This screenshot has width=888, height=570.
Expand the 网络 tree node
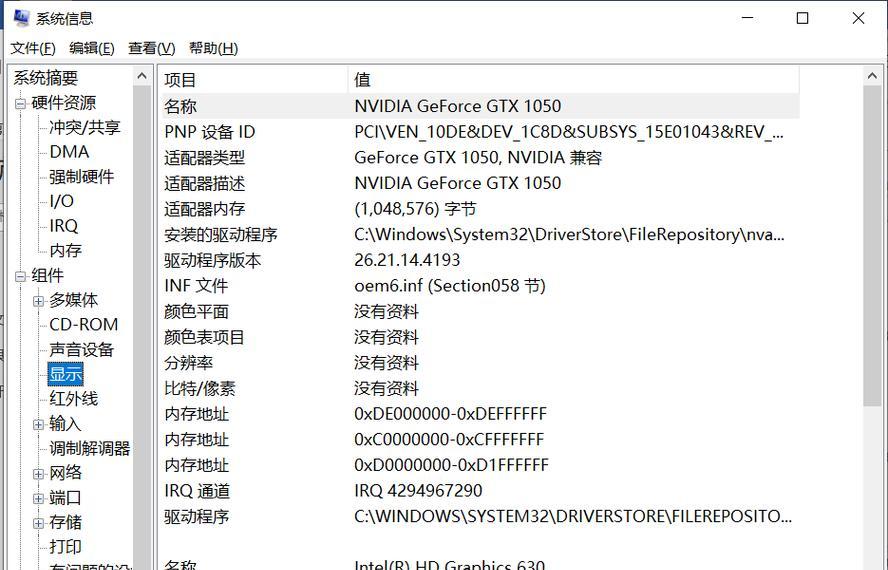[38, 473]
